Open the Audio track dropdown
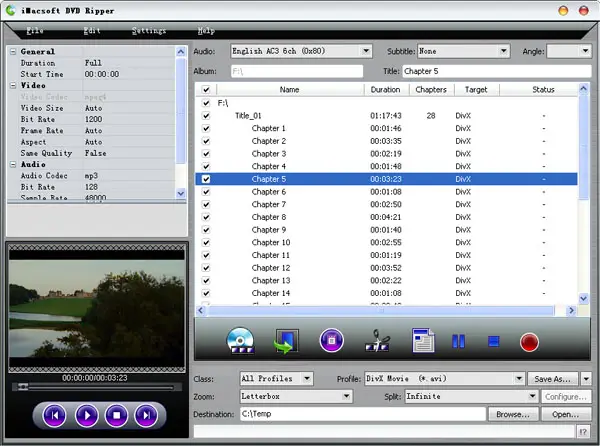This screenshot has width=600, height=446. pyautogui.click(x=366, y=51)
